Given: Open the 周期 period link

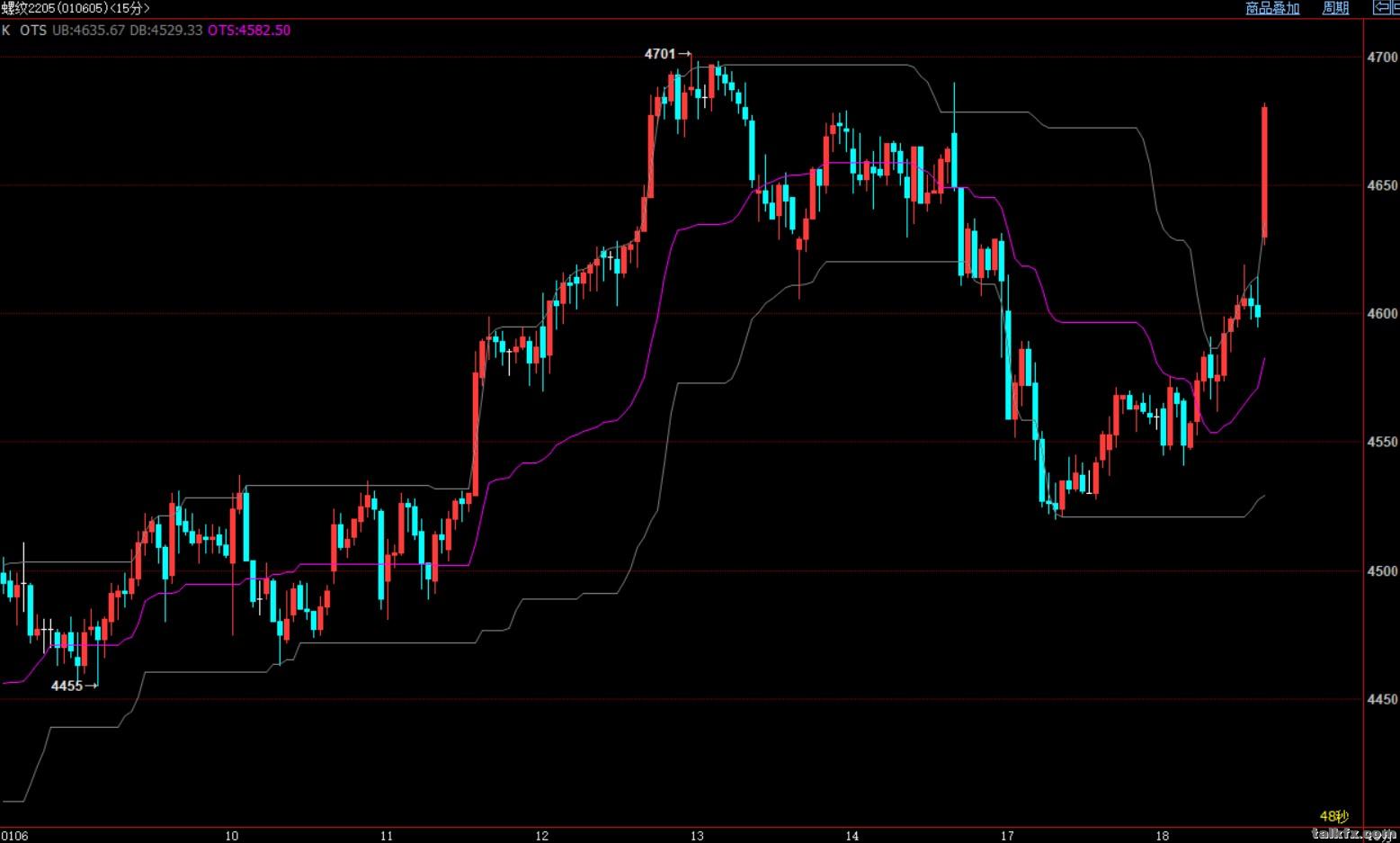Looking at the screenshot, I should coord(1335,8).
